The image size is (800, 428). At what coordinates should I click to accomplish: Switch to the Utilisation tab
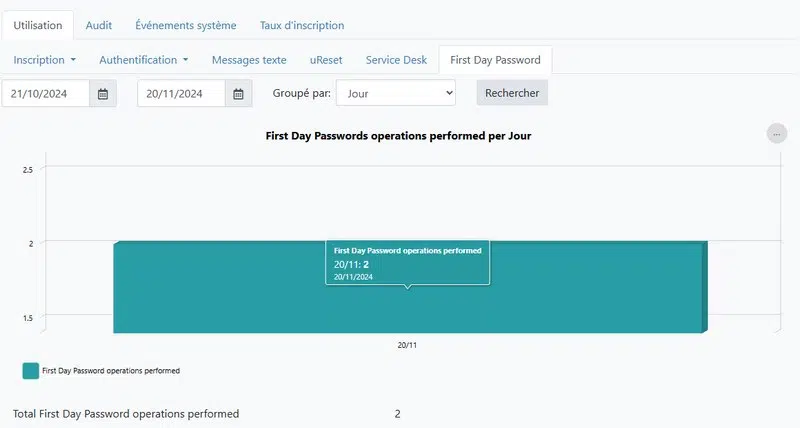click(38, 26)
